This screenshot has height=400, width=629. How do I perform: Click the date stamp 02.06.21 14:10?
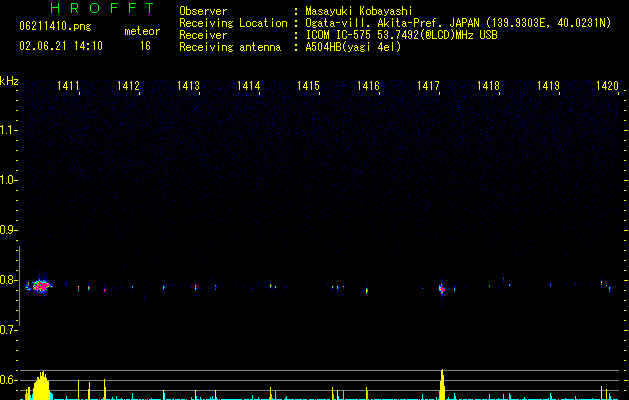coord(61,46)
